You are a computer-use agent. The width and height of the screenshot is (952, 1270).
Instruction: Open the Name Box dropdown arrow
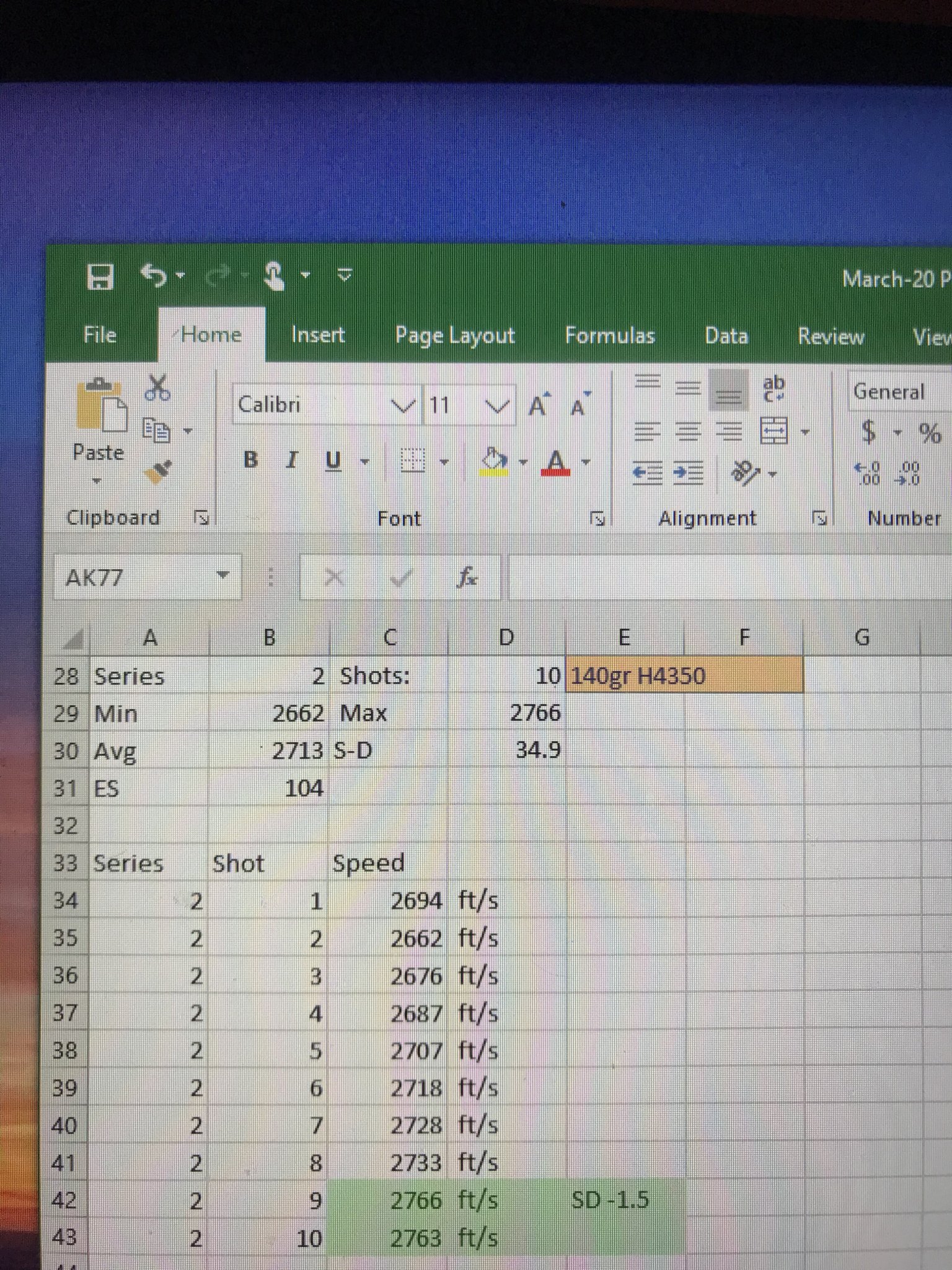click(223, 576)
